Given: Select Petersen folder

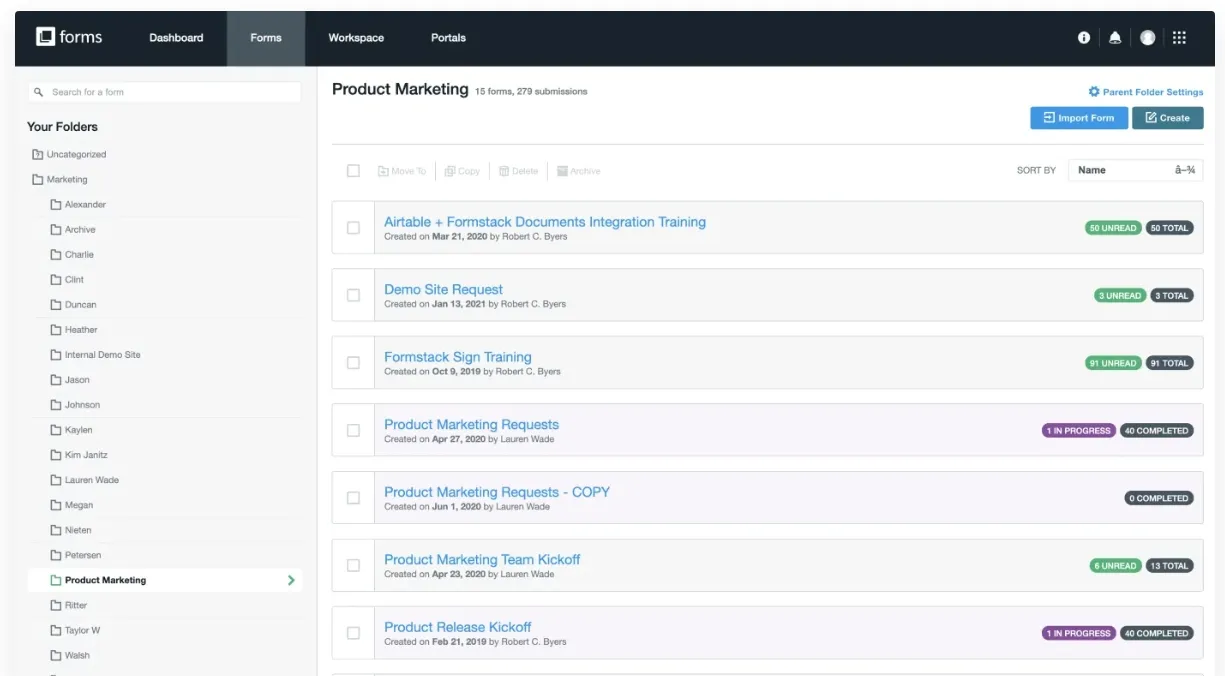Looking at the screenshot, I should coord(83,555).
